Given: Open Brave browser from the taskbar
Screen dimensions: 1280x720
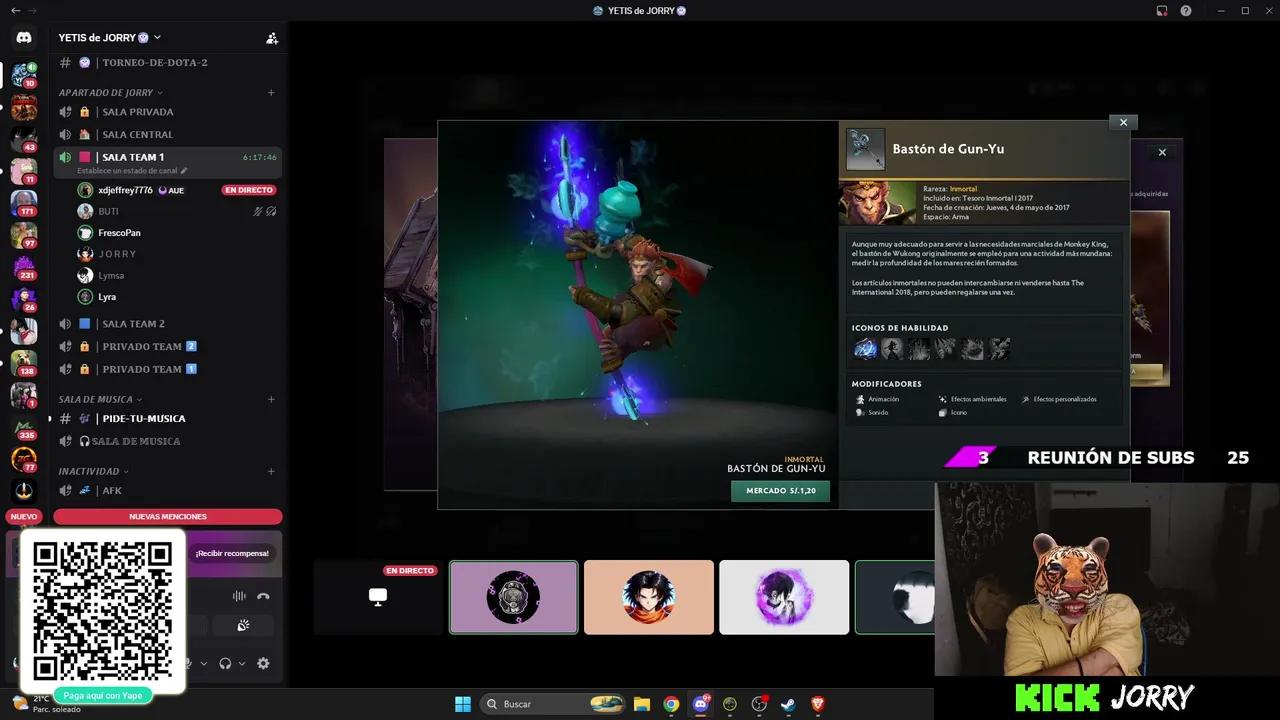Looking at the screenshot, I should [x=818, y=704].
